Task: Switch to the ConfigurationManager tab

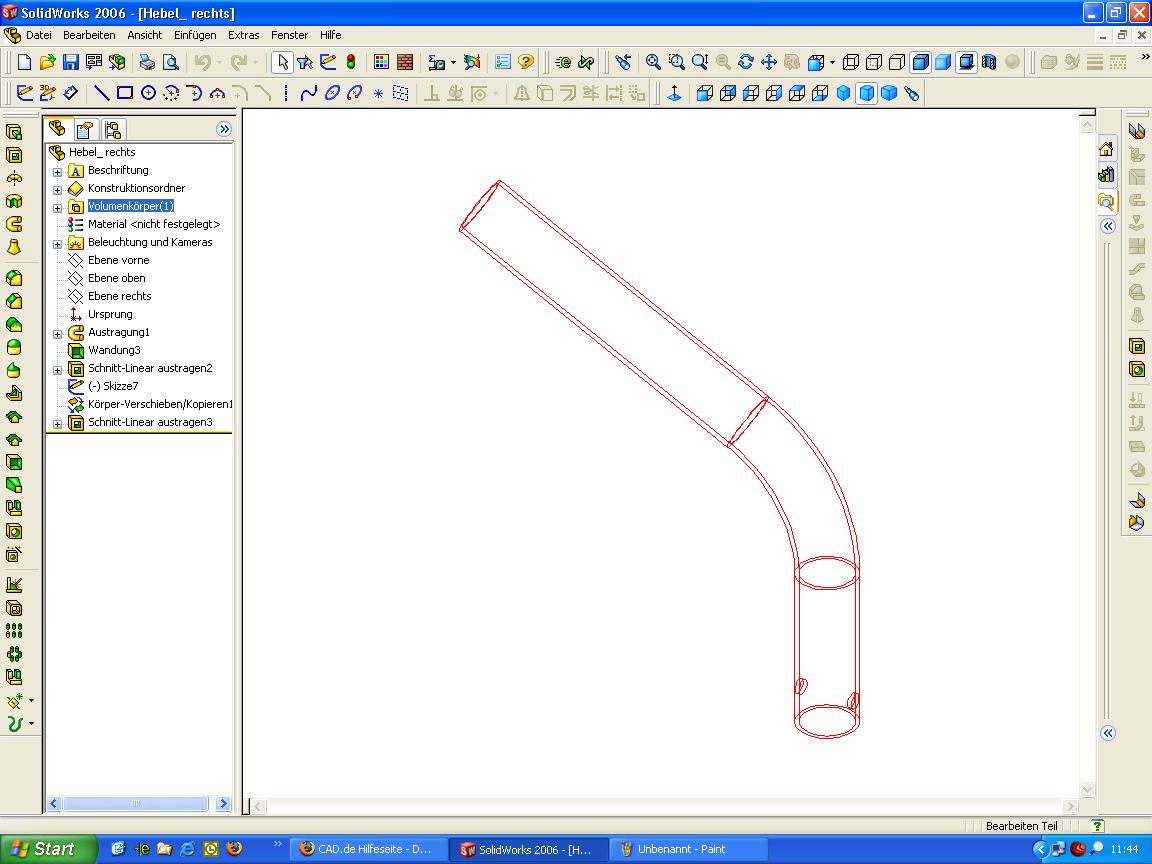Action: (x=112, y=129)
